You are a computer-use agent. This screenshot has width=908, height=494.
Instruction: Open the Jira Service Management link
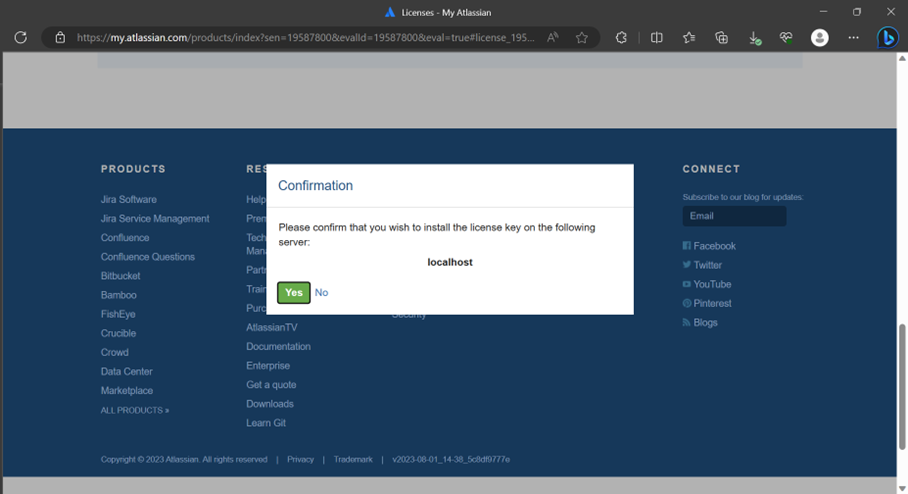pos(155,218)
